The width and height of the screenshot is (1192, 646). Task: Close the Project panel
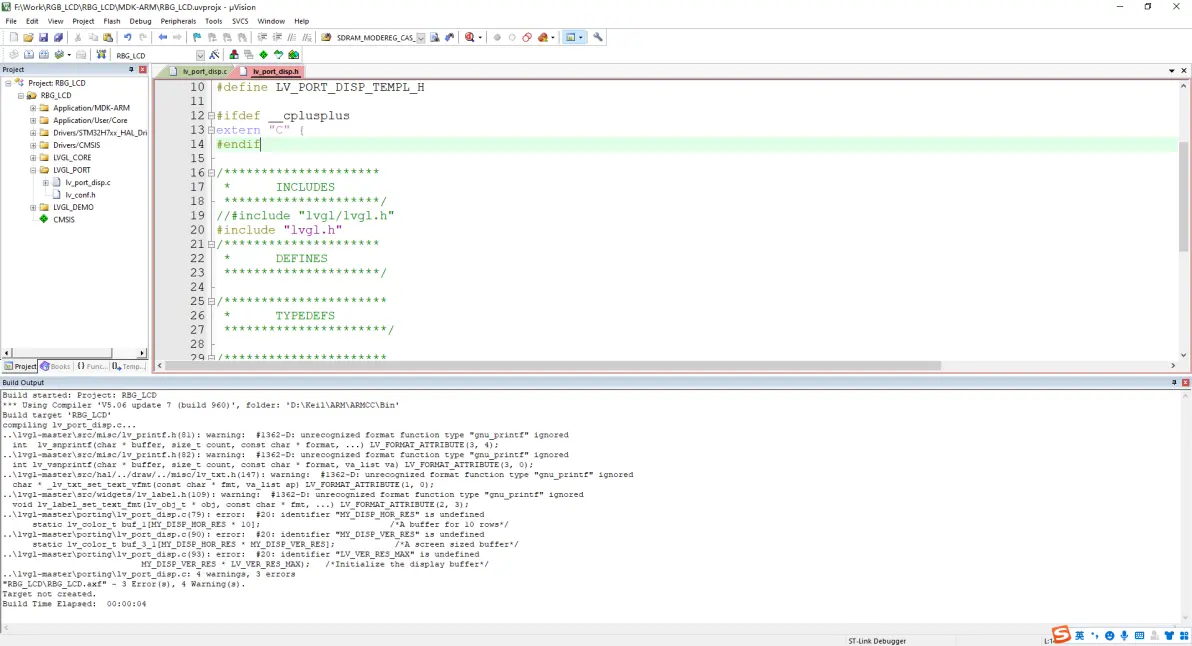143,70
